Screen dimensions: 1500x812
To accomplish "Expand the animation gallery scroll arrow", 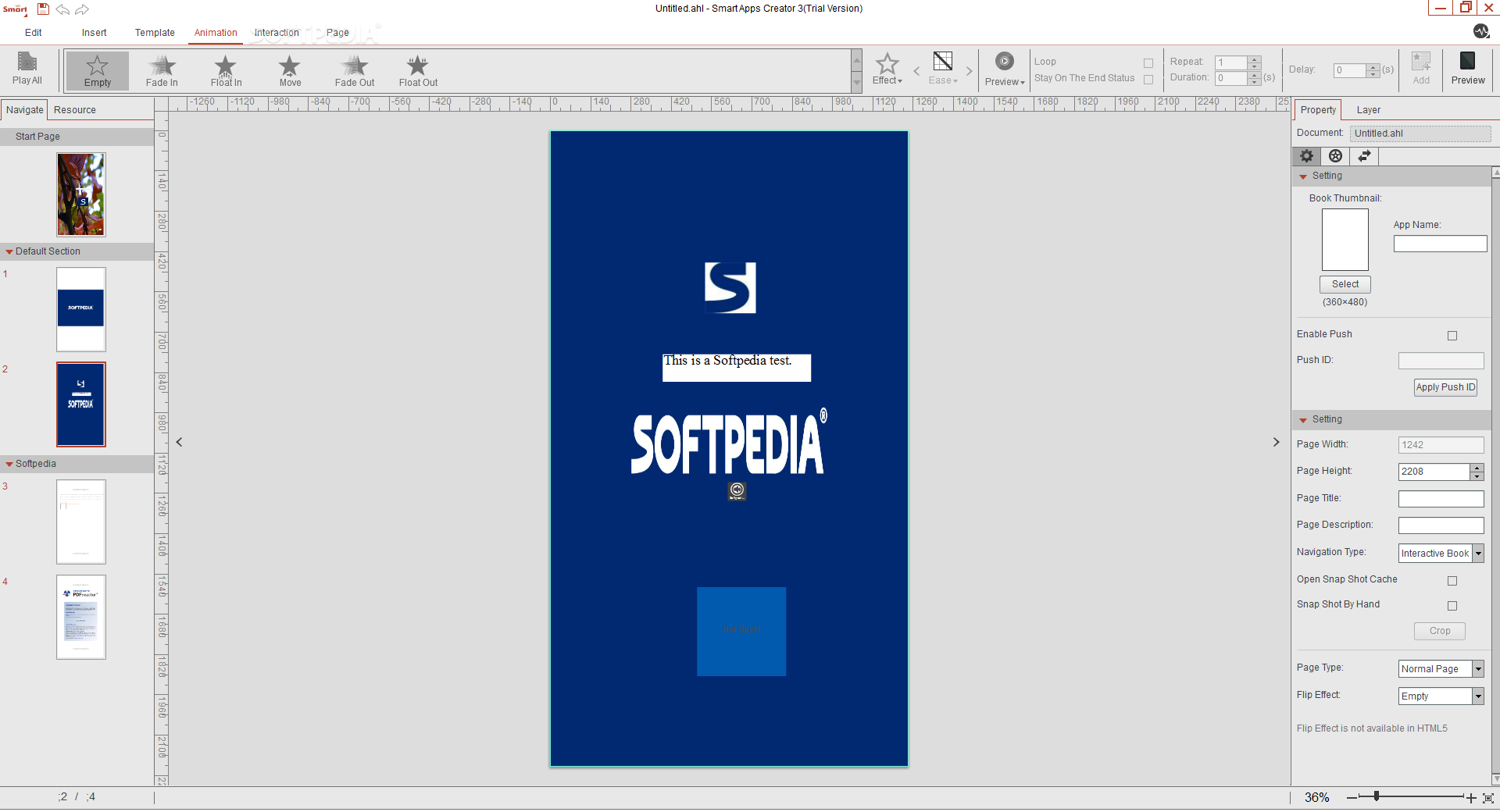I will (x=857, y=82).
